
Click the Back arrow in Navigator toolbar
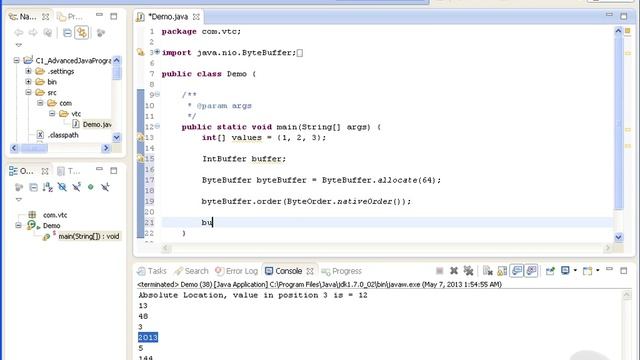pyautogui.click(x=18, y=33)
